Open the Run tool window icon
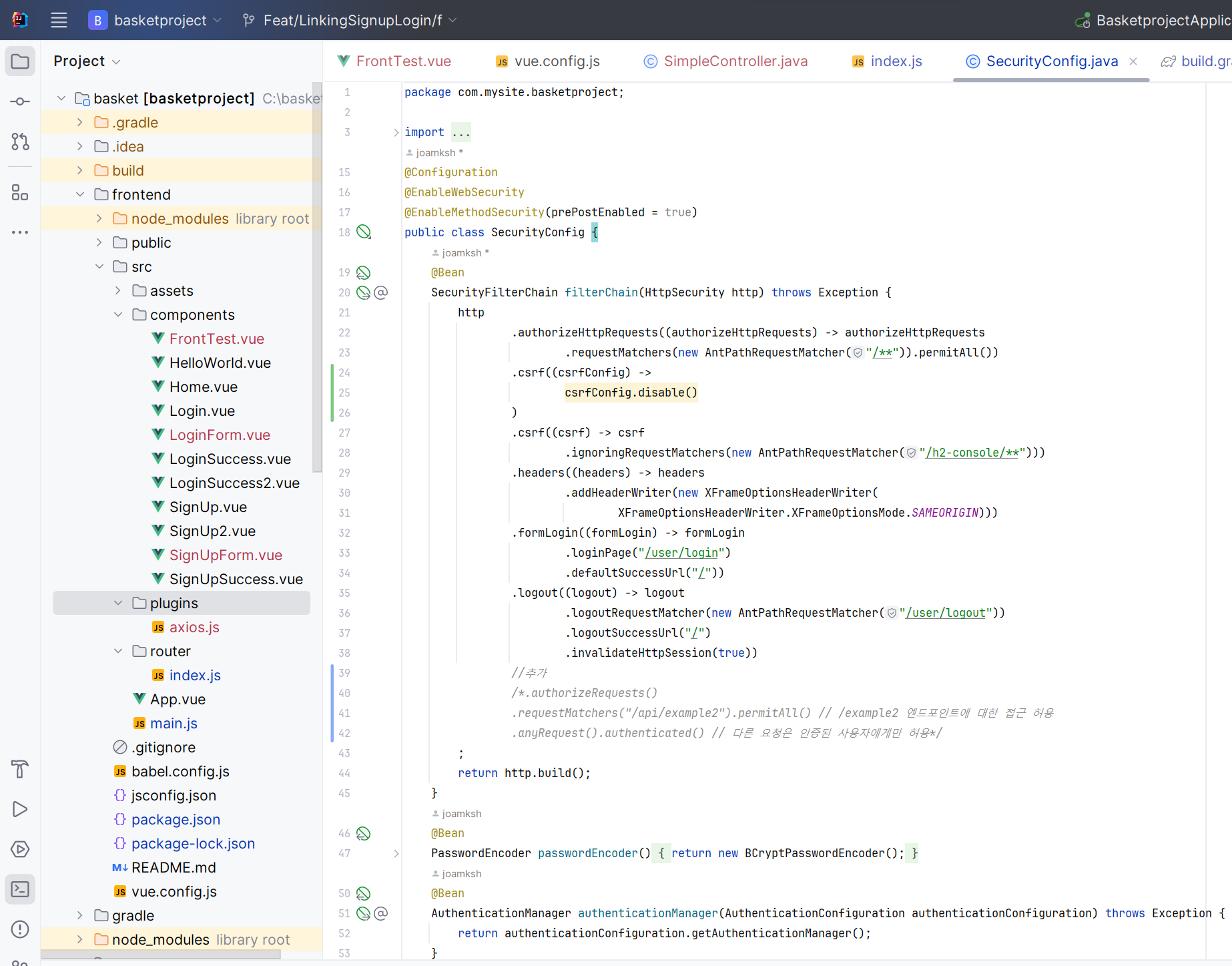This screenshot has width=1232, height=966. click(20, 809)
